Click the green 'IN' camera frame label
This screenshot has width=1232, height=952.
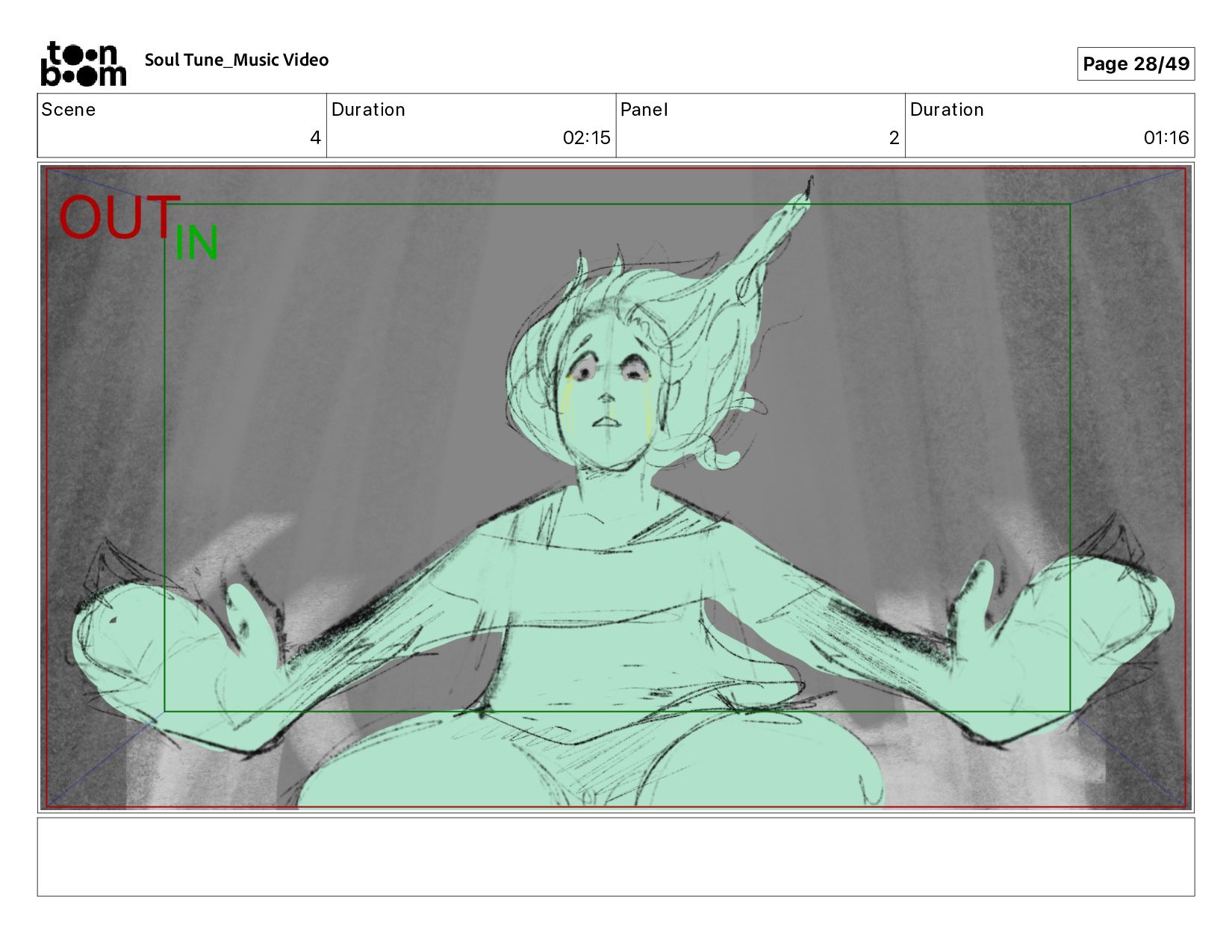point(196,243)
